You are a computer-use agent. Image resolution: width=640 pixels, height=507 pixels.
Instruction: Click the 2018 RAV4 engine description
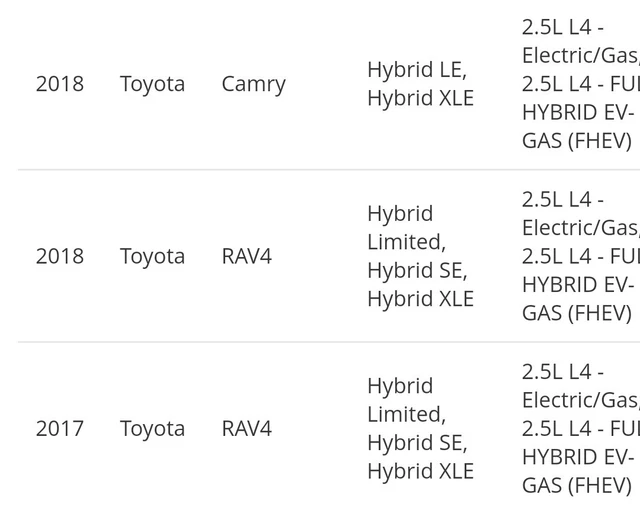coord(581,256)
